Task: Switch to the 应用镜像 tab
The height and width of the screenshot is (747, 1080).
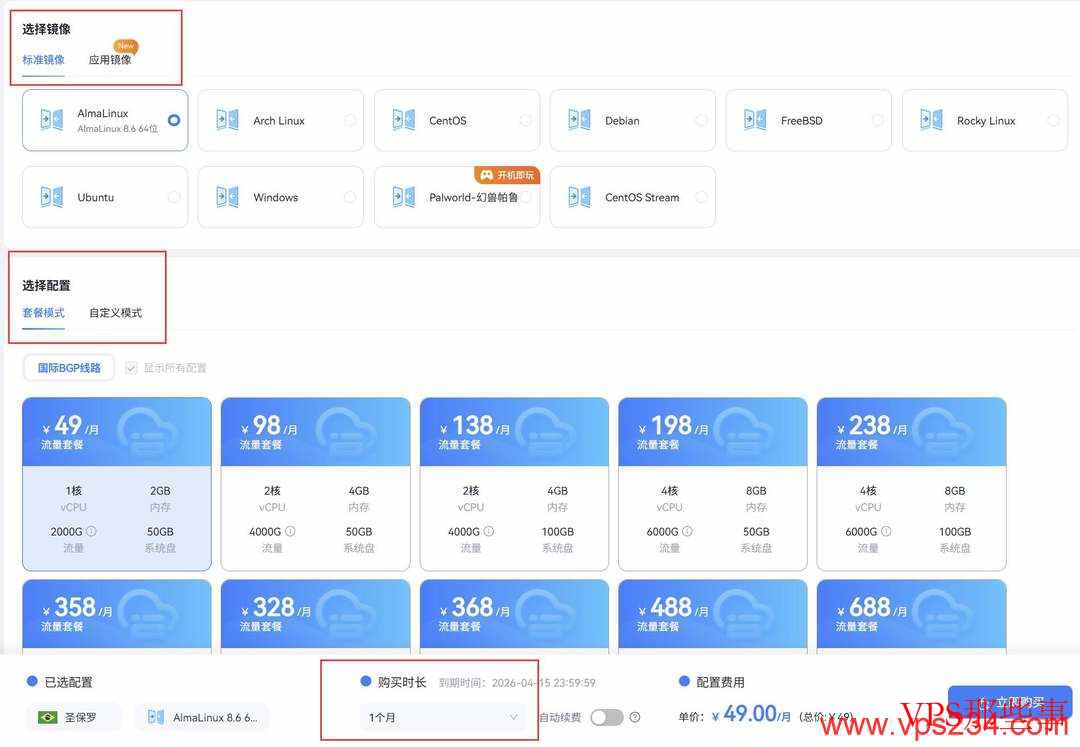Action: 110,60
